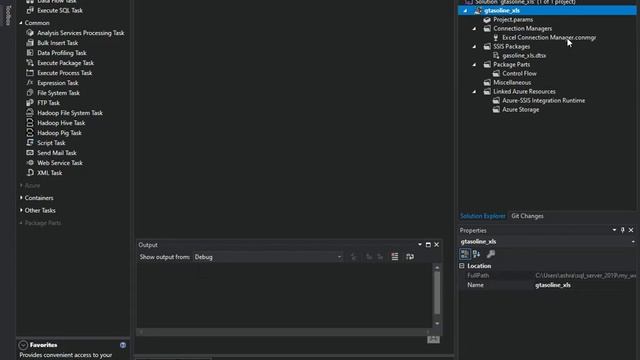Maximize the Output window
640x360 pixels.
(x=428, y=244)
